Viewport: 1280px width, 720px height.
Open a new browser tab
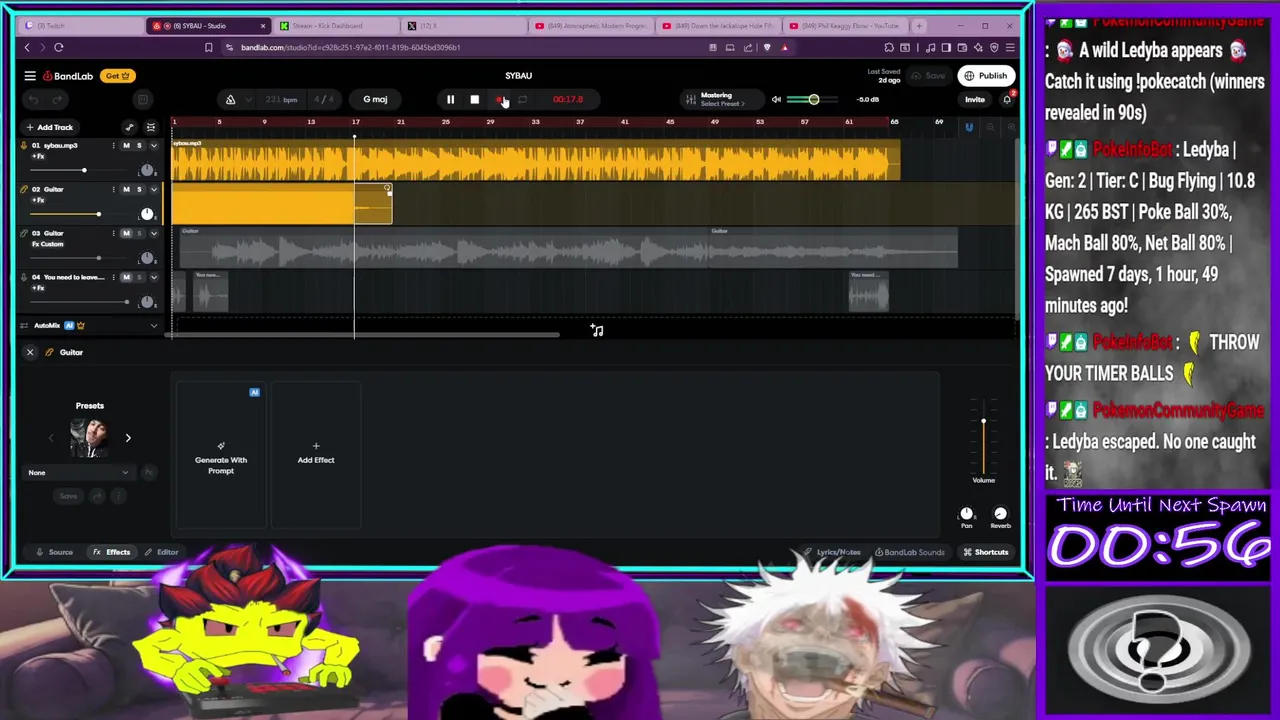tap(919, 26)
